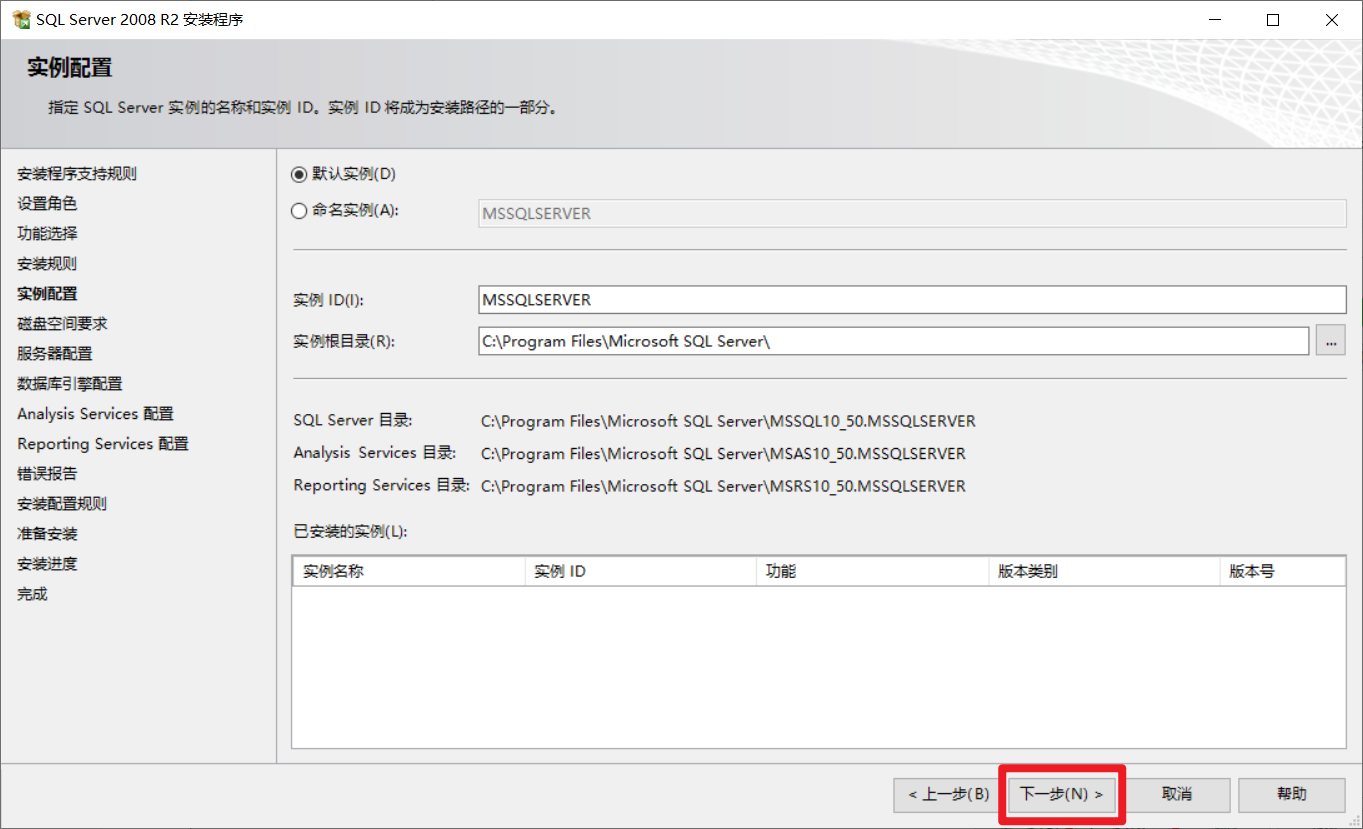
Task: Select the 安装规则 step
Action: click(x=47, y=264)
